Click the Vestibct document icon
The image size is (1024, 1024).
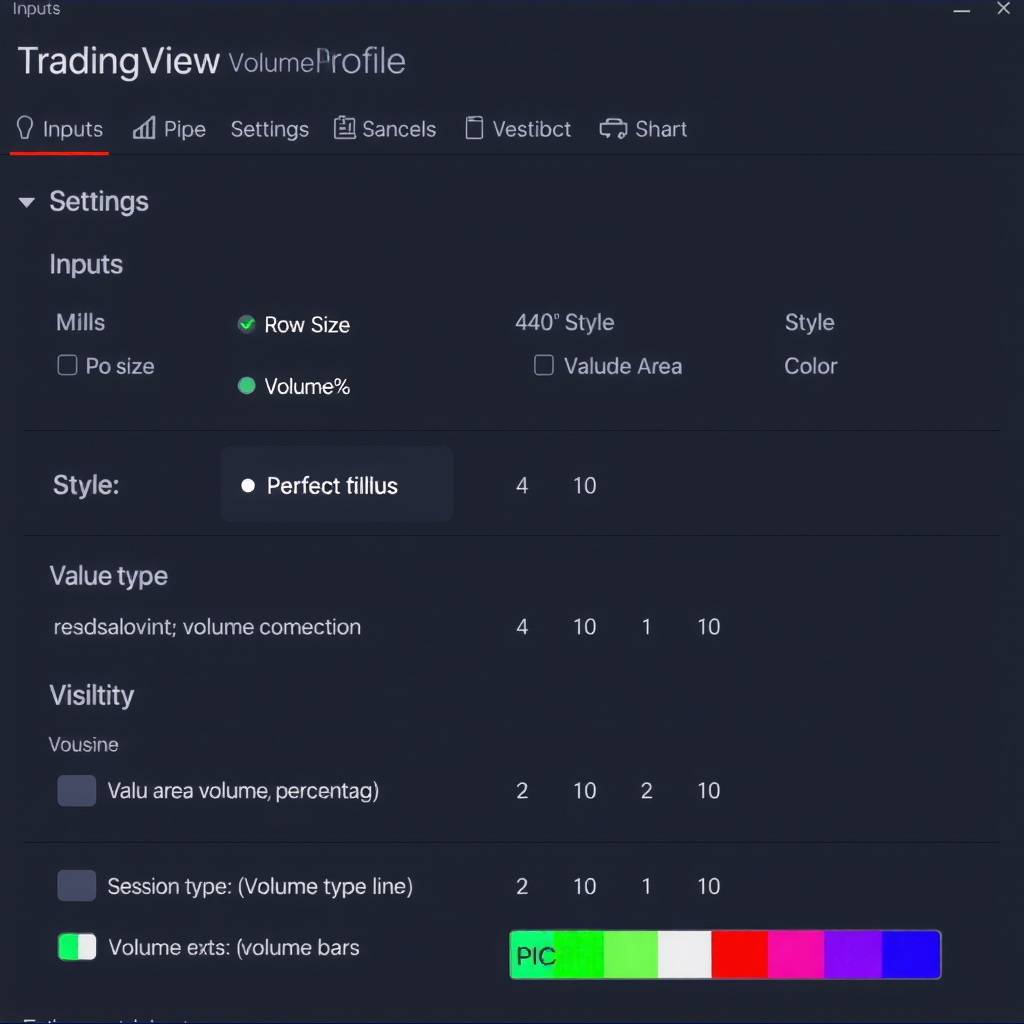click(474, 128)
